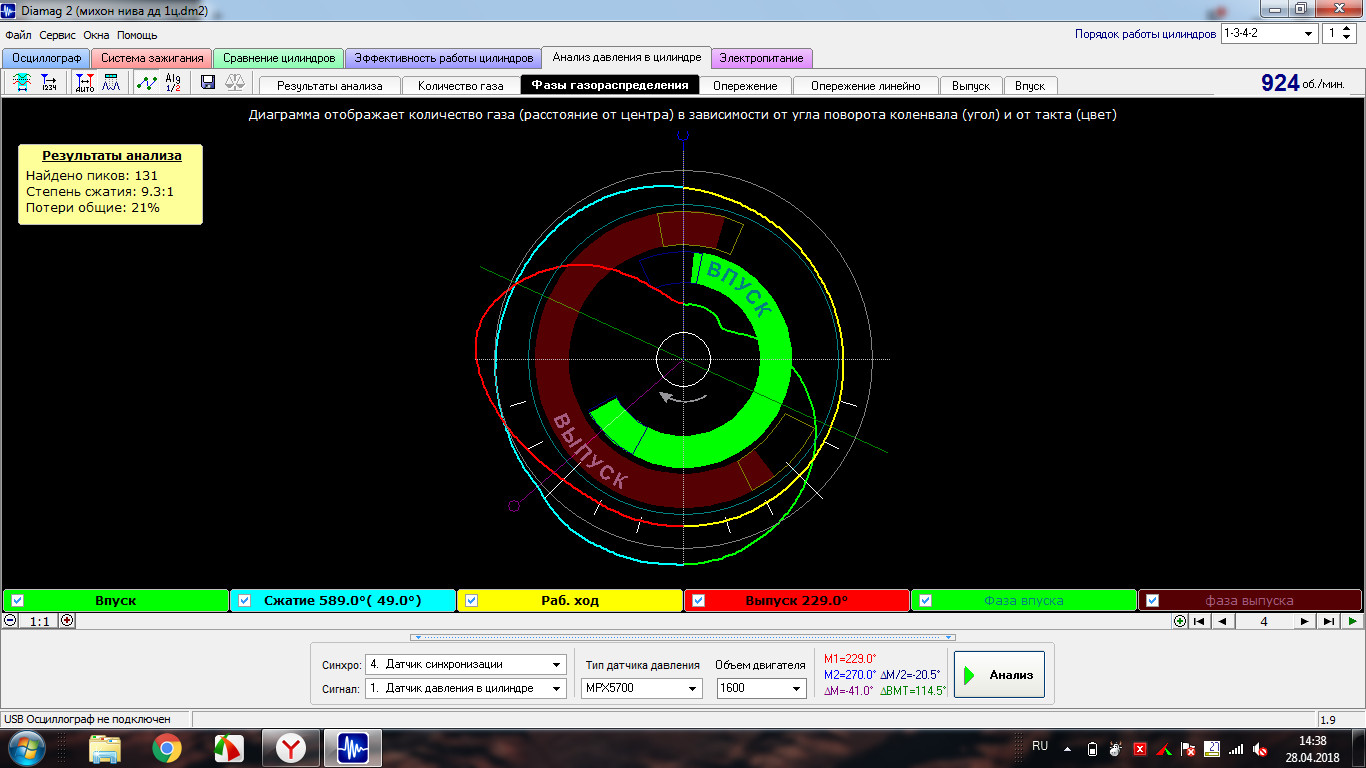Go to the previous frame
Image resolution: width=1366 pixels, height=768 pixels.
pyautogui.click(x=1222, y=621)
